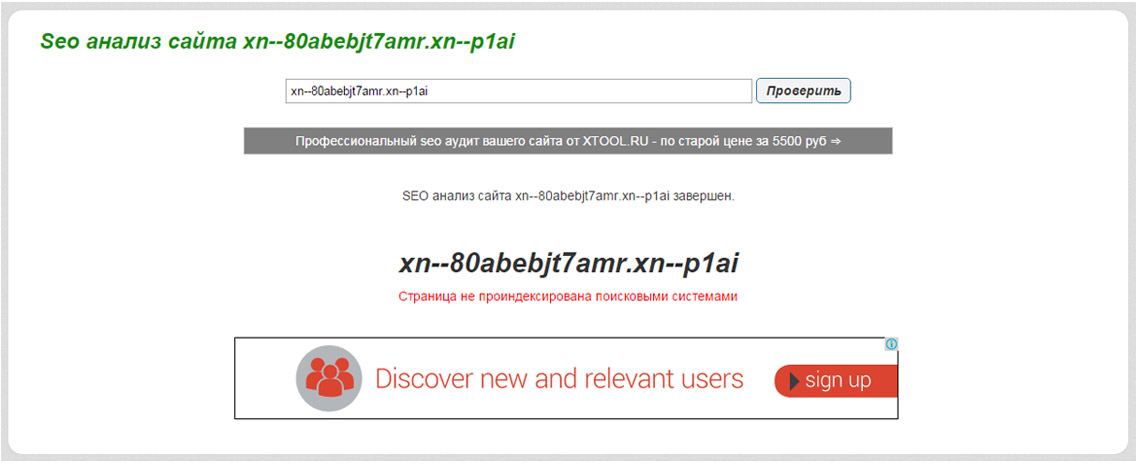The image size is (1138, 465).
Task: Focus the site domain input field
Action: tap(518, 91)
